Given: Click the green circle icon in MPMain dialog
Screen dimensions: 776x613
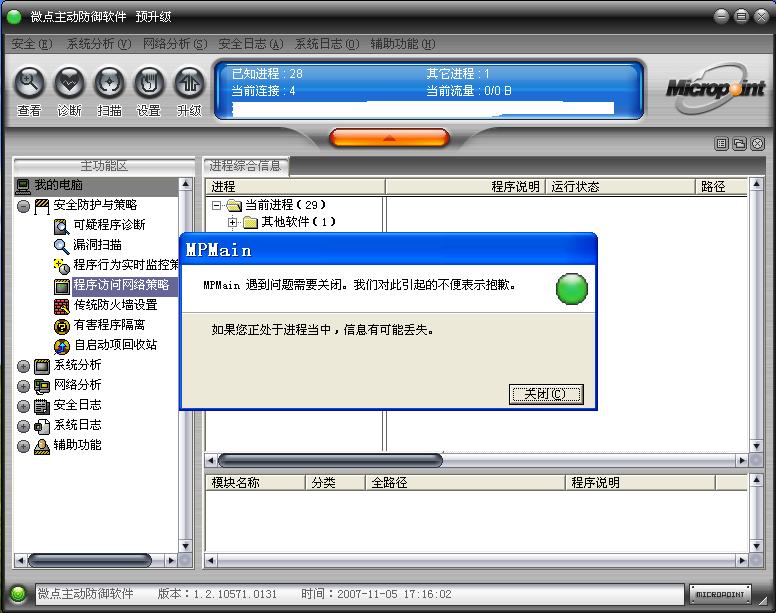Looking at the screenshot, I should coord(572,289).
